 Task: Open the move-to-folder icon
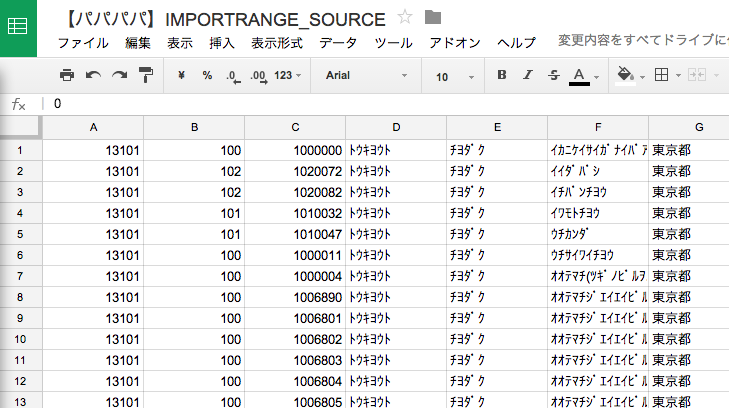[433, 17]
